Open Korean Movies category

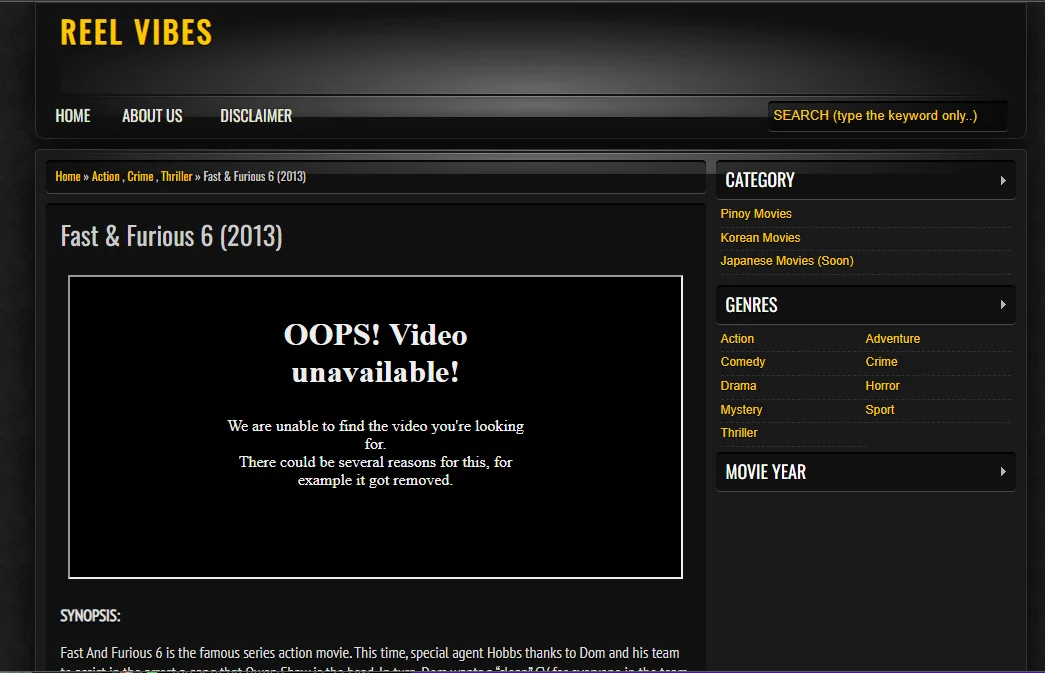tap(760, 238)
